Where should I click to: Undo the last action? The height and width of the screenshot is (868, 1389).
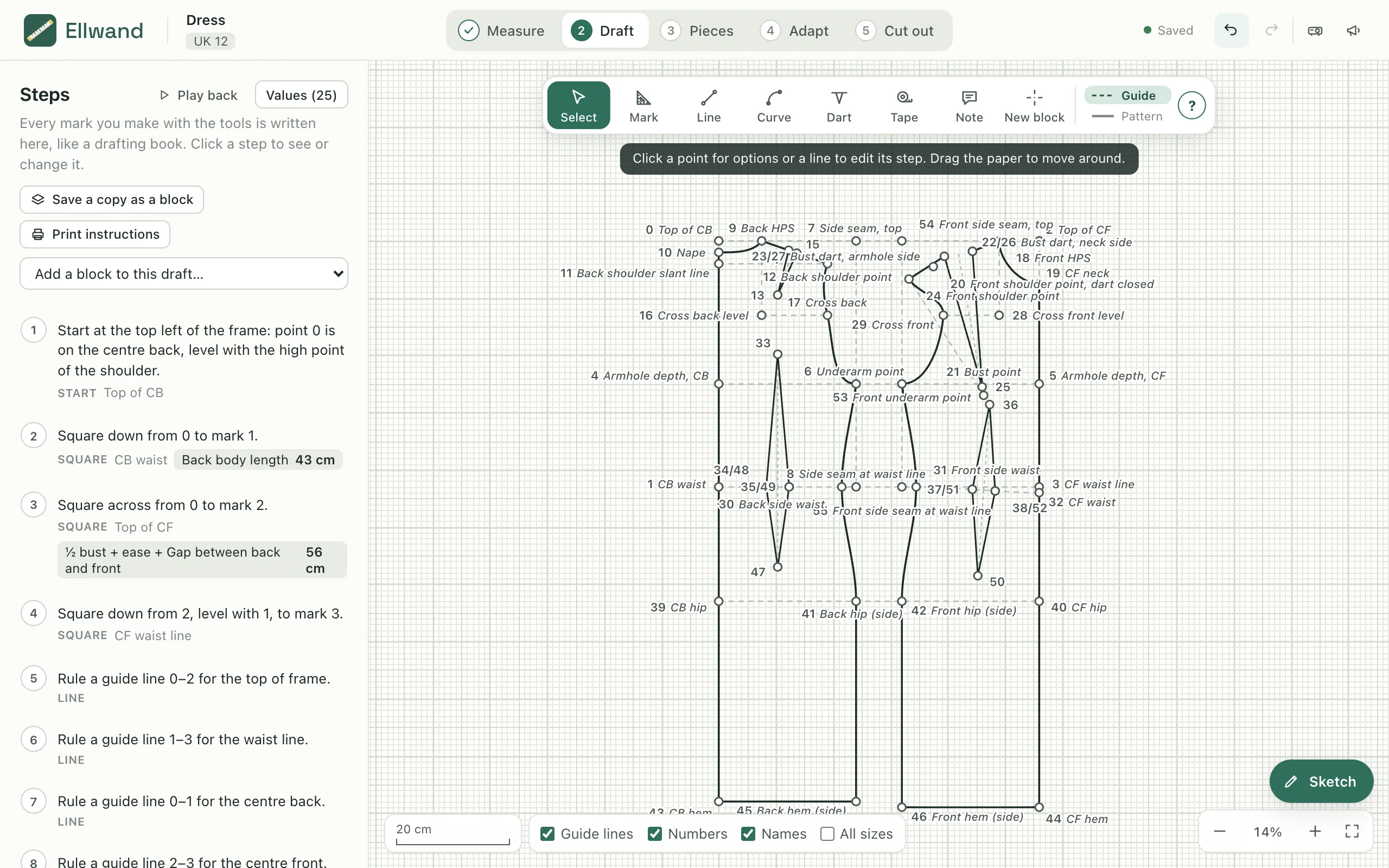[1231, 30]
